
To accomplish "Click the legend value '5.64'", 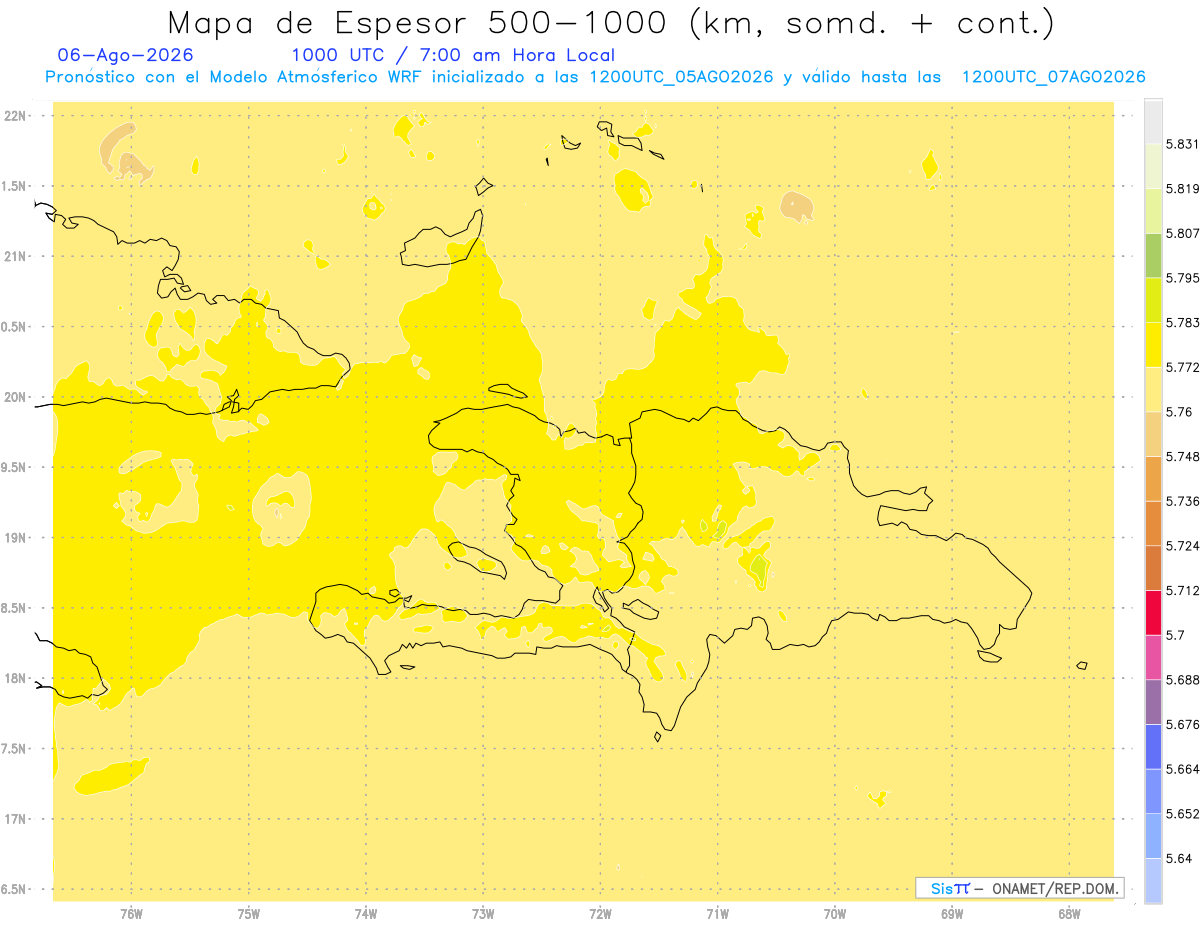I will (x=1178, y=858).
